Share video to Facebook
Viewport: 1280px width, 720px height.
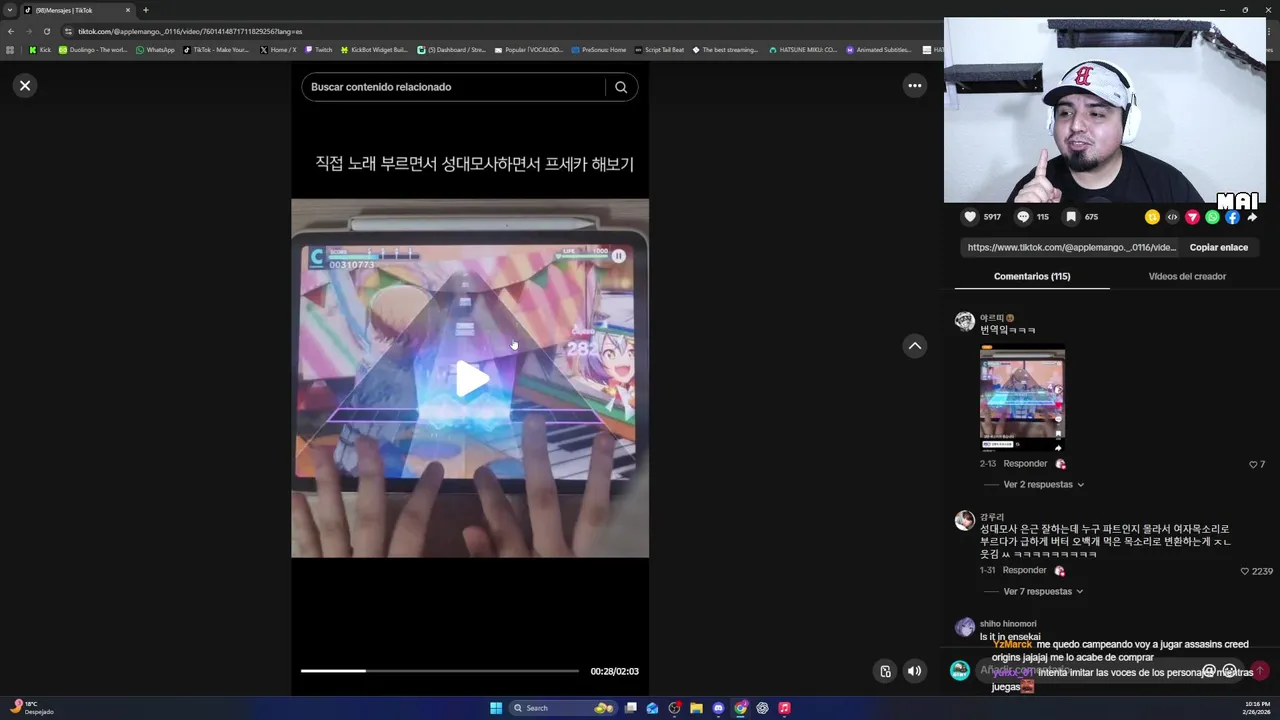(x=1232, y=217)
